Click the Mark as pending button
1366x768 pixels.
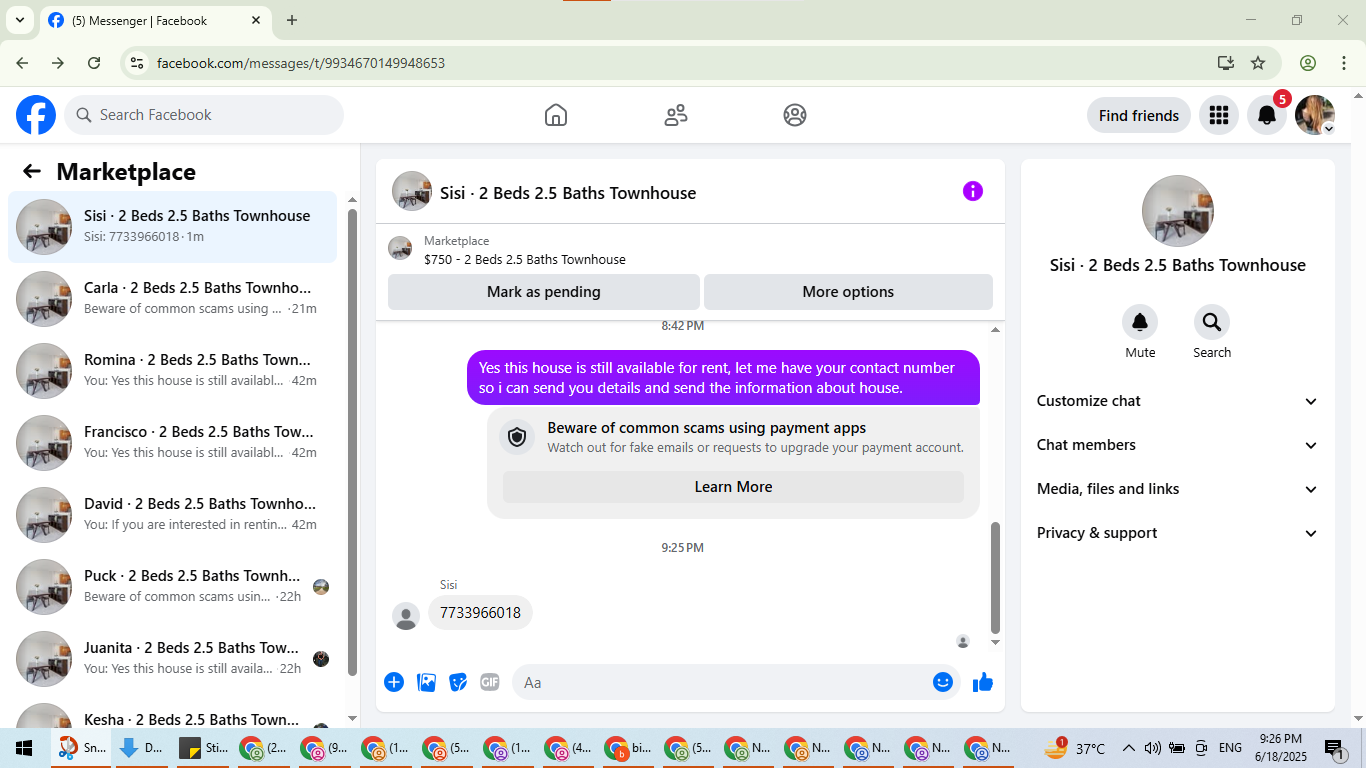(x=544, y=292)
